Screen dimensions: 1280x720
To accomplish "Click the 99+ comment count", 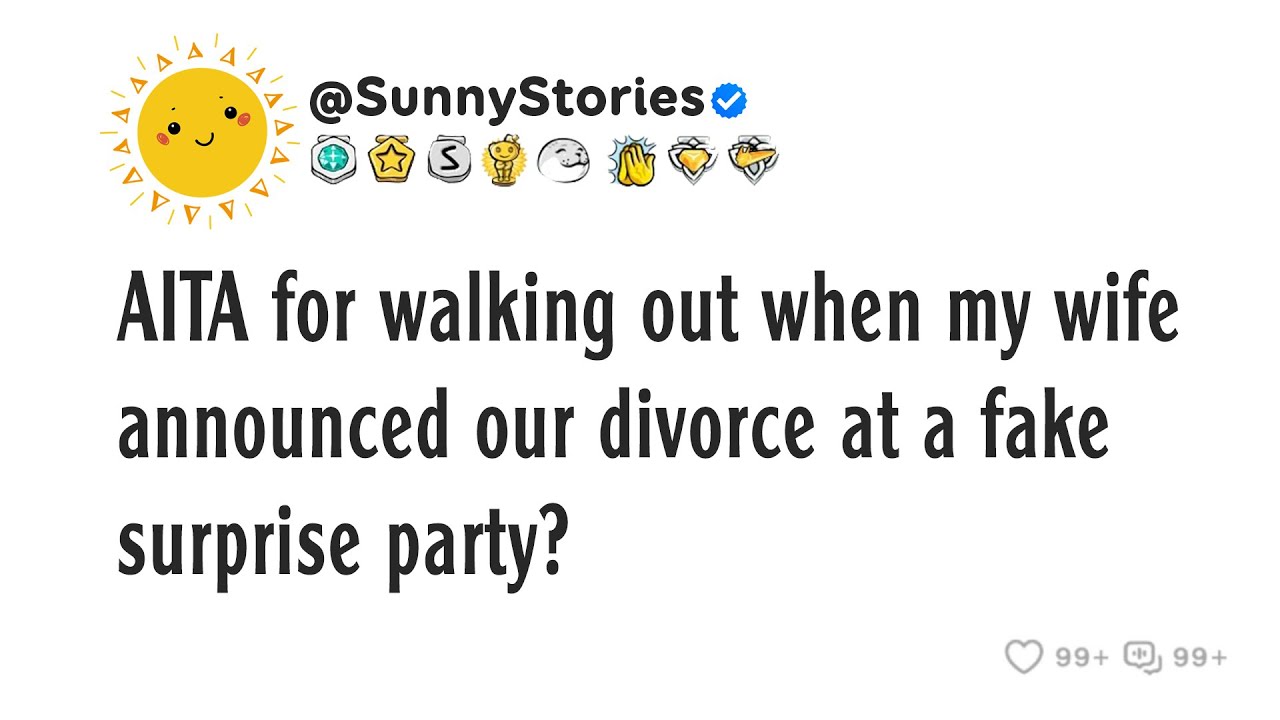I will [x=1200, y=658].
